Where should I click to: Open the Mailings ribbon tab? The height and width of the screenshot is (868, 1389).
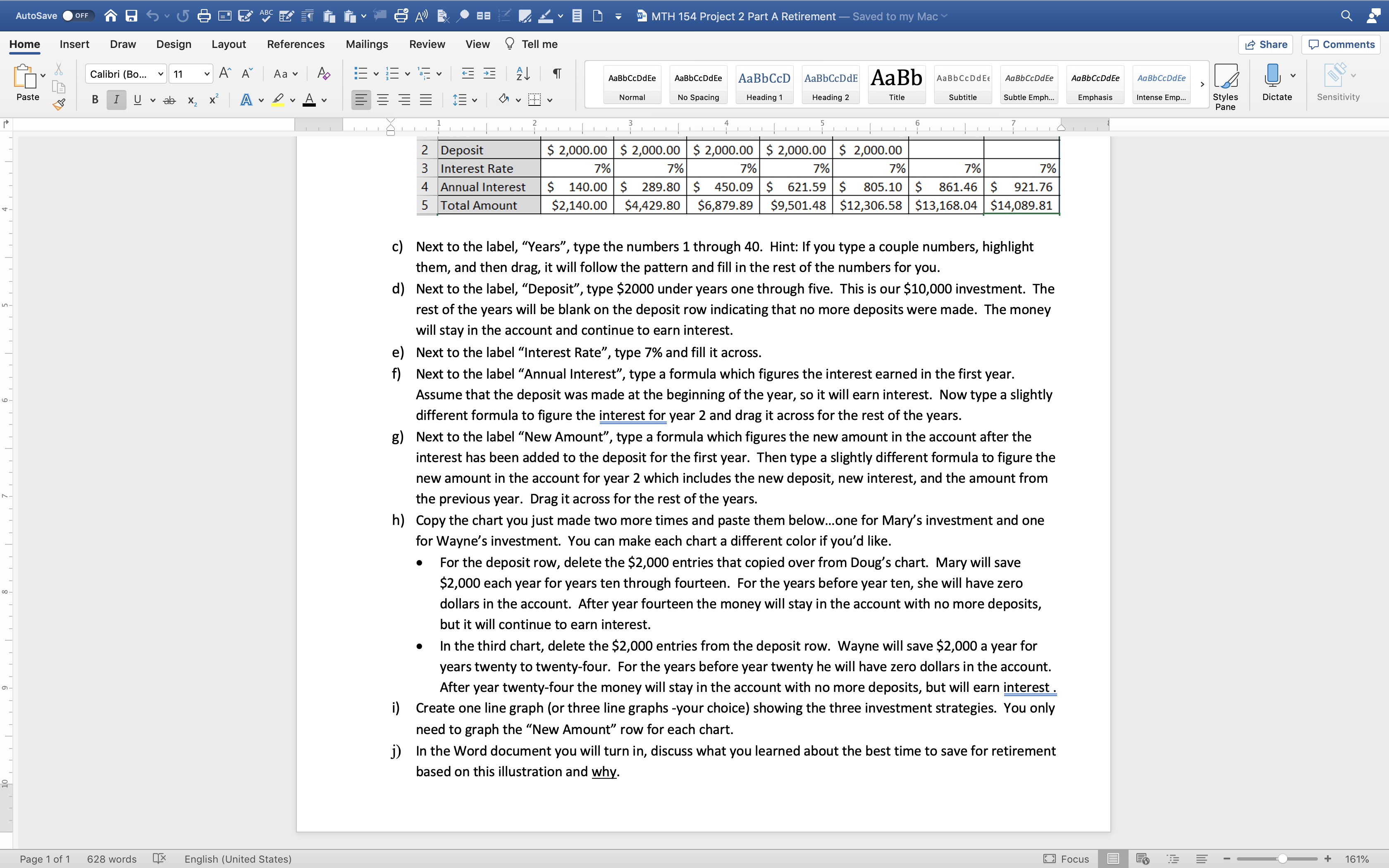366,44
